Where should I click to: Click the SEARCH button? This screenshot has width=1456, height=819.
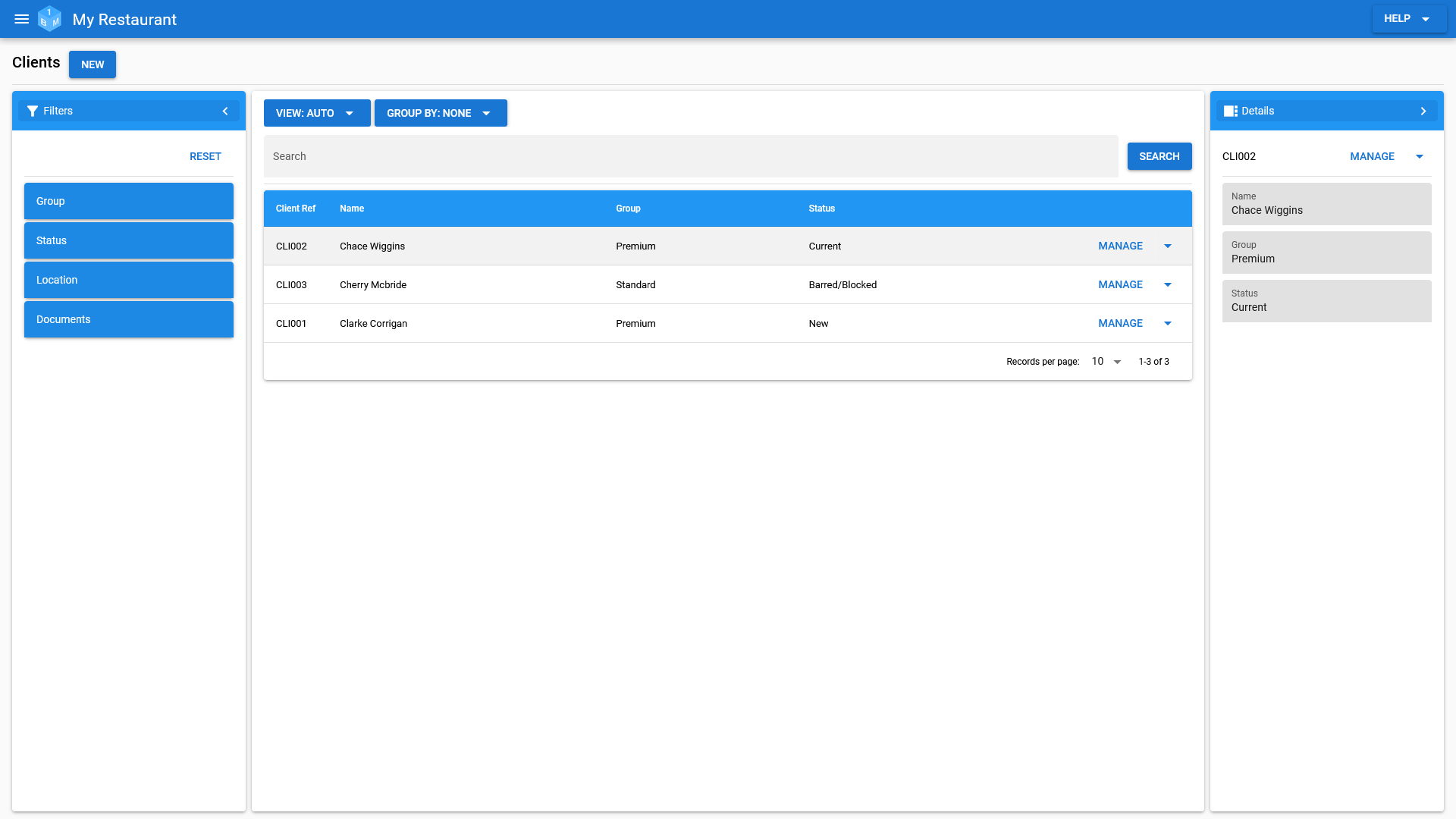pyautogui.click(x=1159, y=156)
